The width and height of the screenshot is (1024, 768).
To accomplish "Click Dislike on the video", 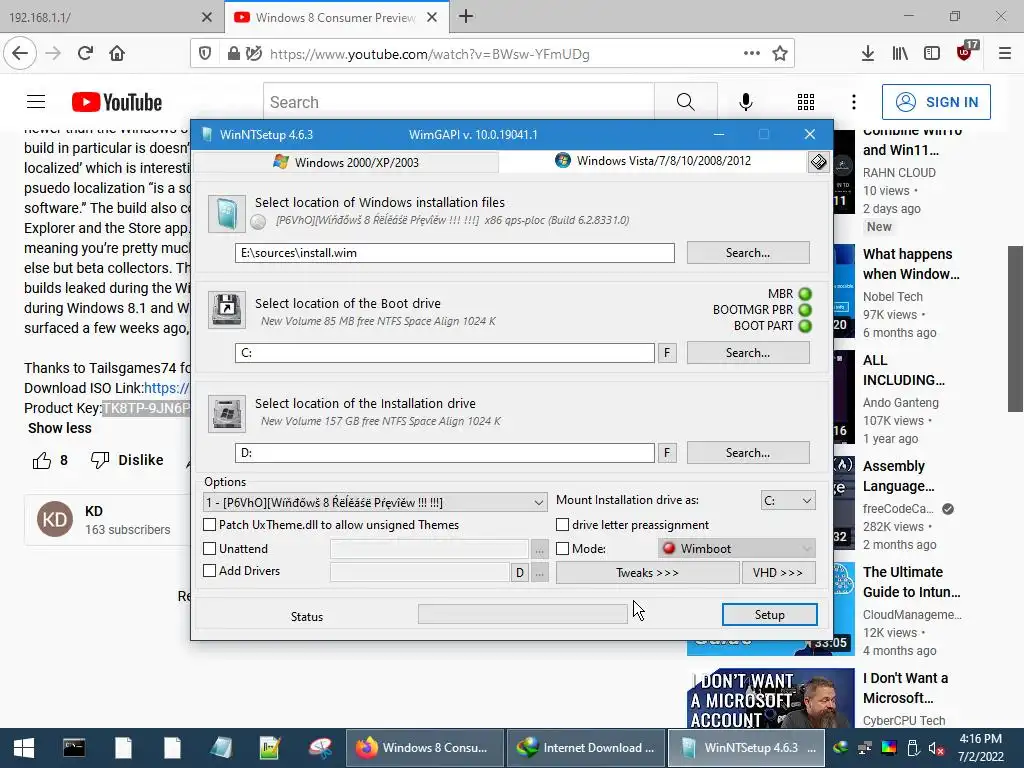I will tap(127, 460).
